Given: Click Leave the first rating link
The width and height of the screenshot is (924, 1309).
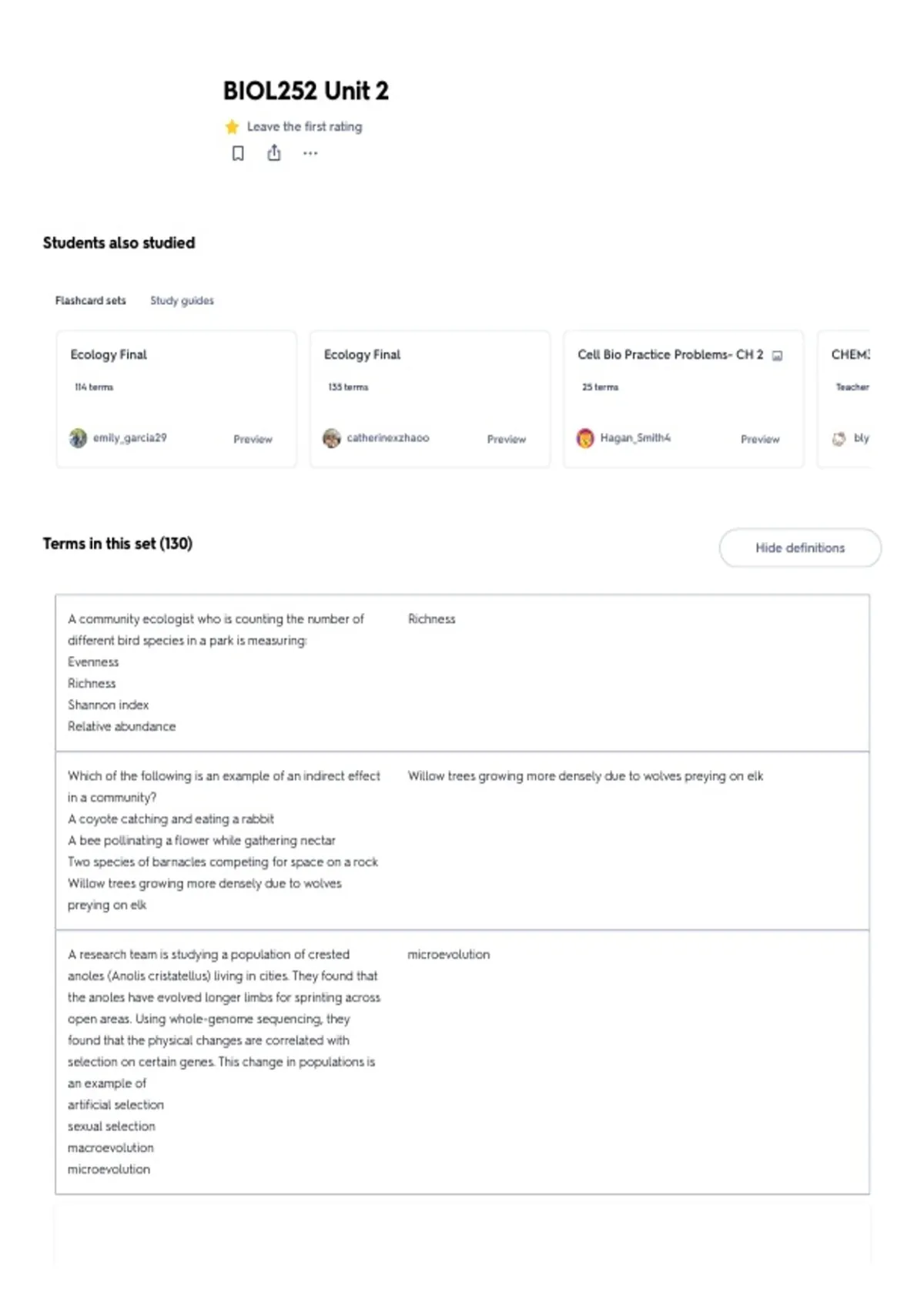Looking at the screenshot, I should [x=304, y=126].
